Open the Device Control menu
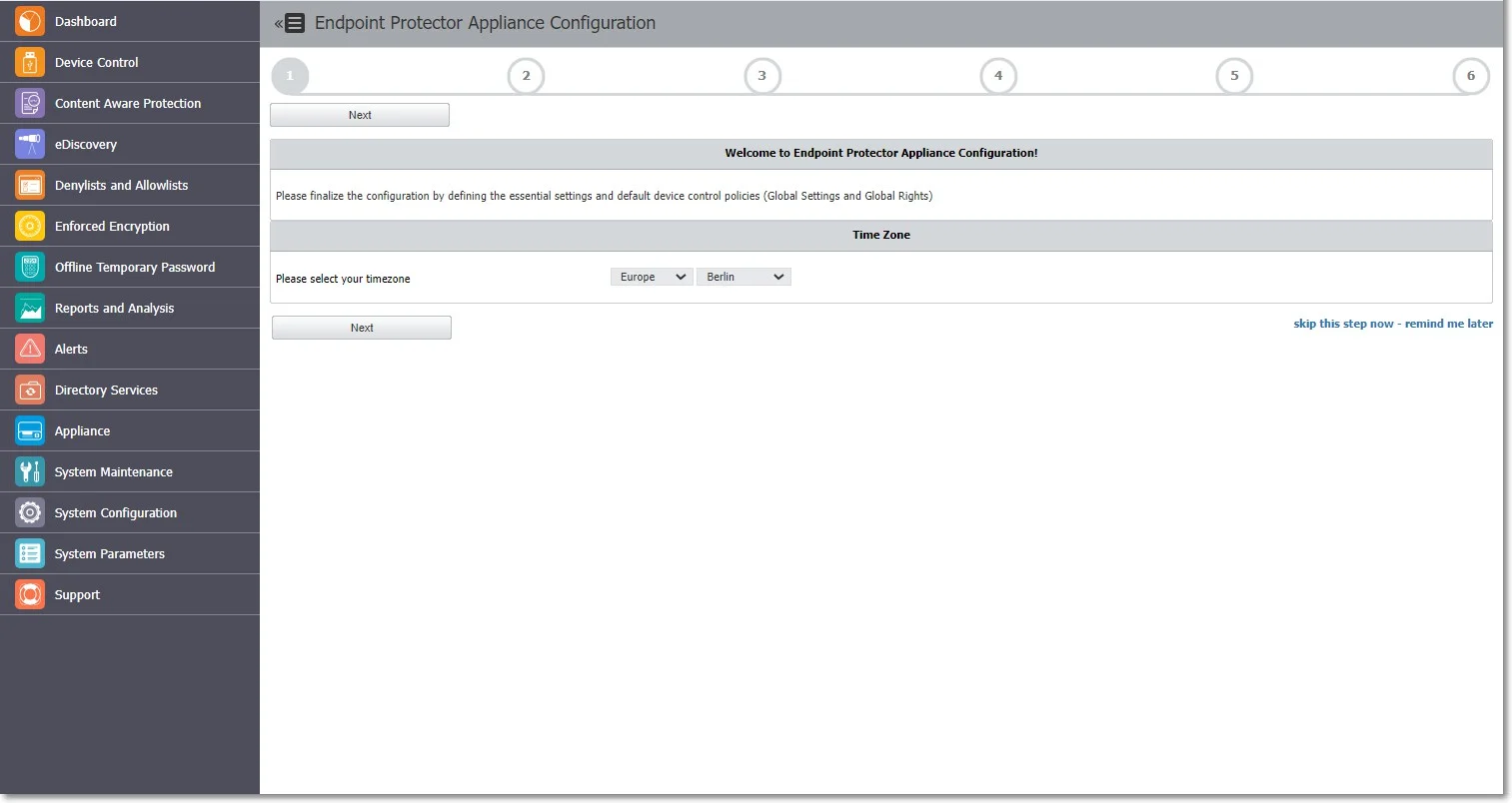The width and height of the screenshot is (1512, 803). pos(130,62)
